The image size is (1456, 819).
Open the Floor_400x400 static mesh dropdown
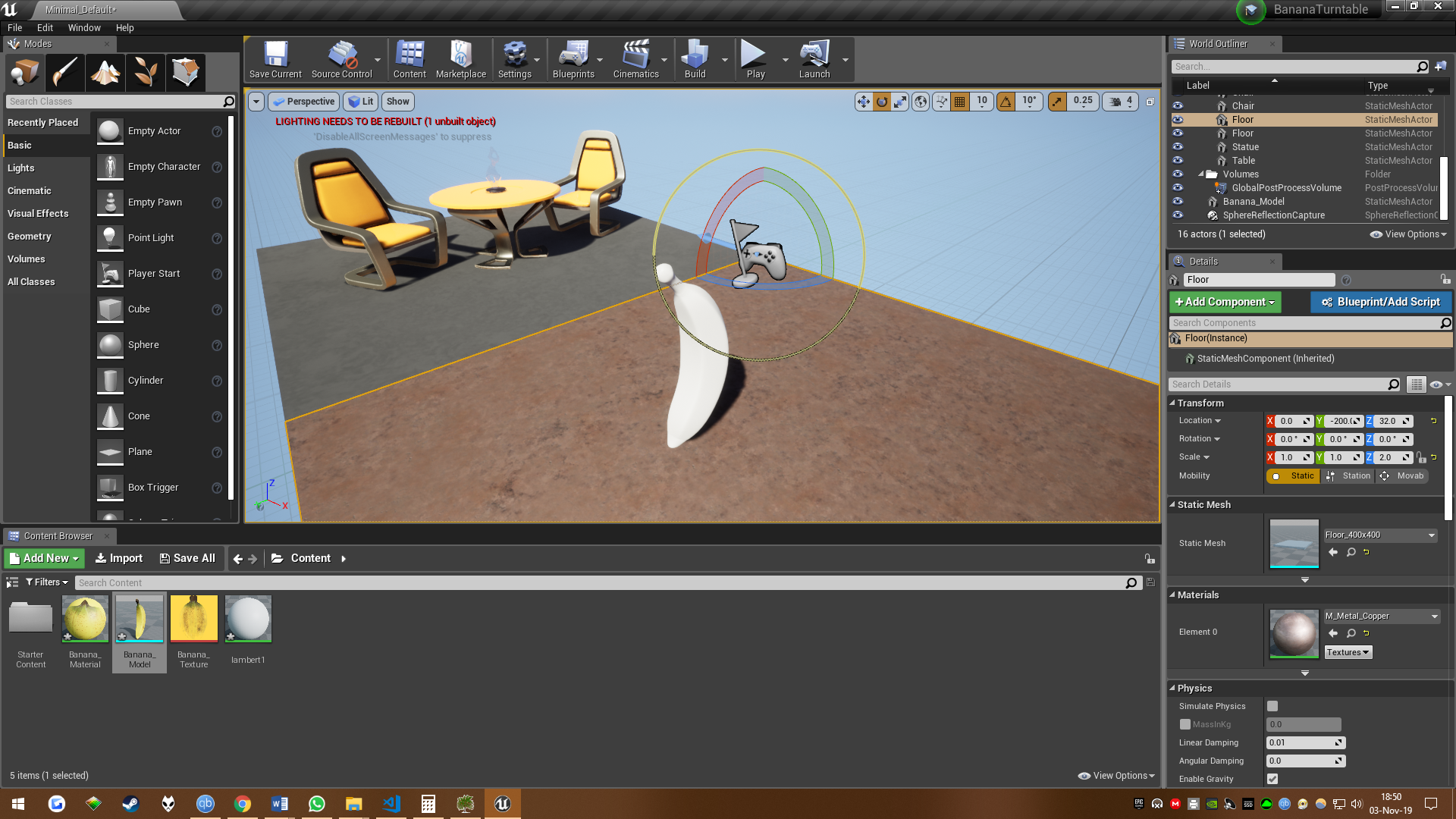tap(1380, 535)
